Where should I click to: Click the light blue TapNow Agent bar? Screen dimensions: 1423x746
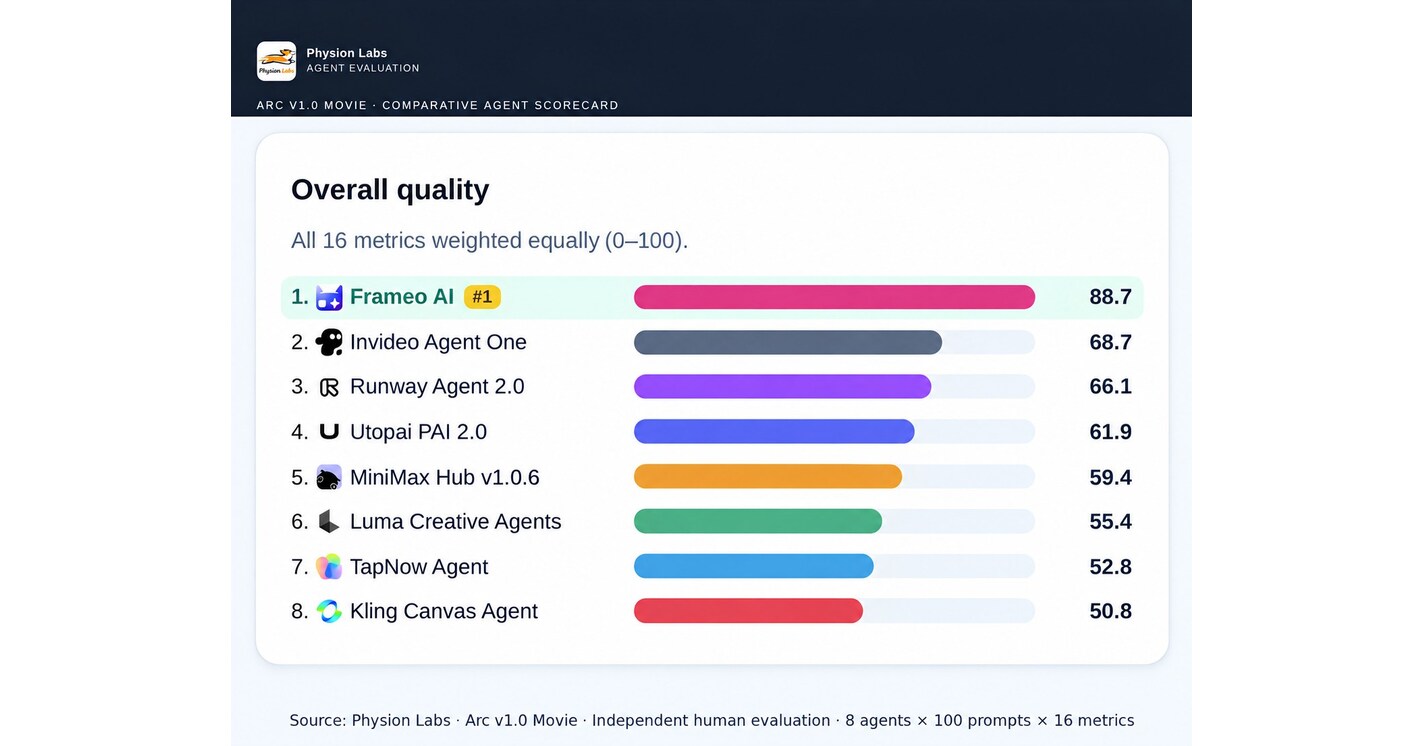(x=754, y=566)
